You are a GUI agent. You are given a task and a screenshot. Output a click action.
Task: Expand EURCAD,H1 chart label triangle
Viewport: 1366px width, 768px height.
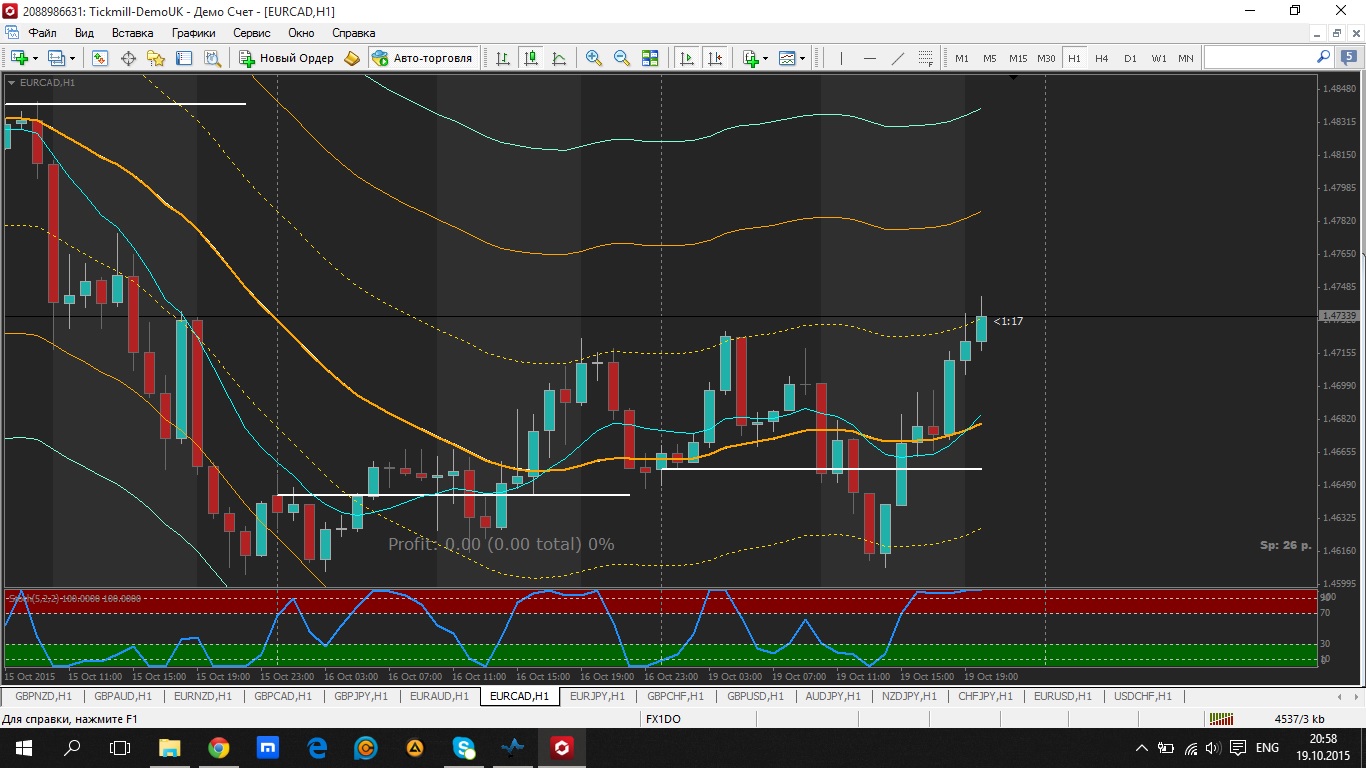click(x=11, y=83)
